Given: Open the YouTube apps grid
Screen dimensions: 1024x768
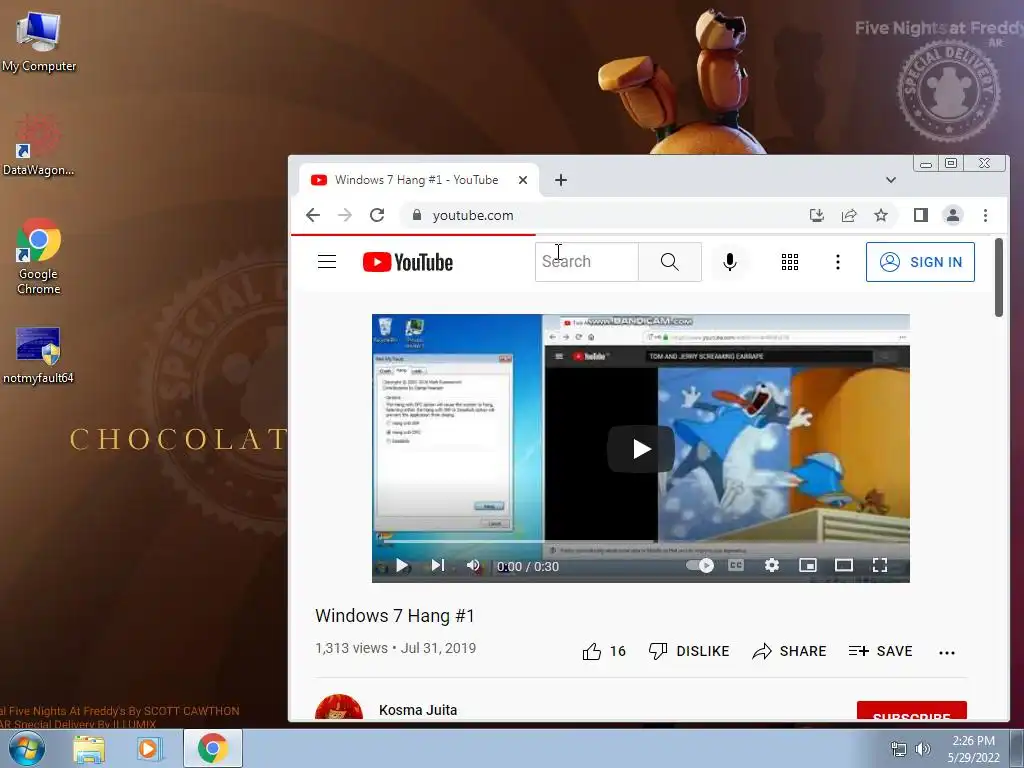Looking at the screenshot, I should pos(790,262).
